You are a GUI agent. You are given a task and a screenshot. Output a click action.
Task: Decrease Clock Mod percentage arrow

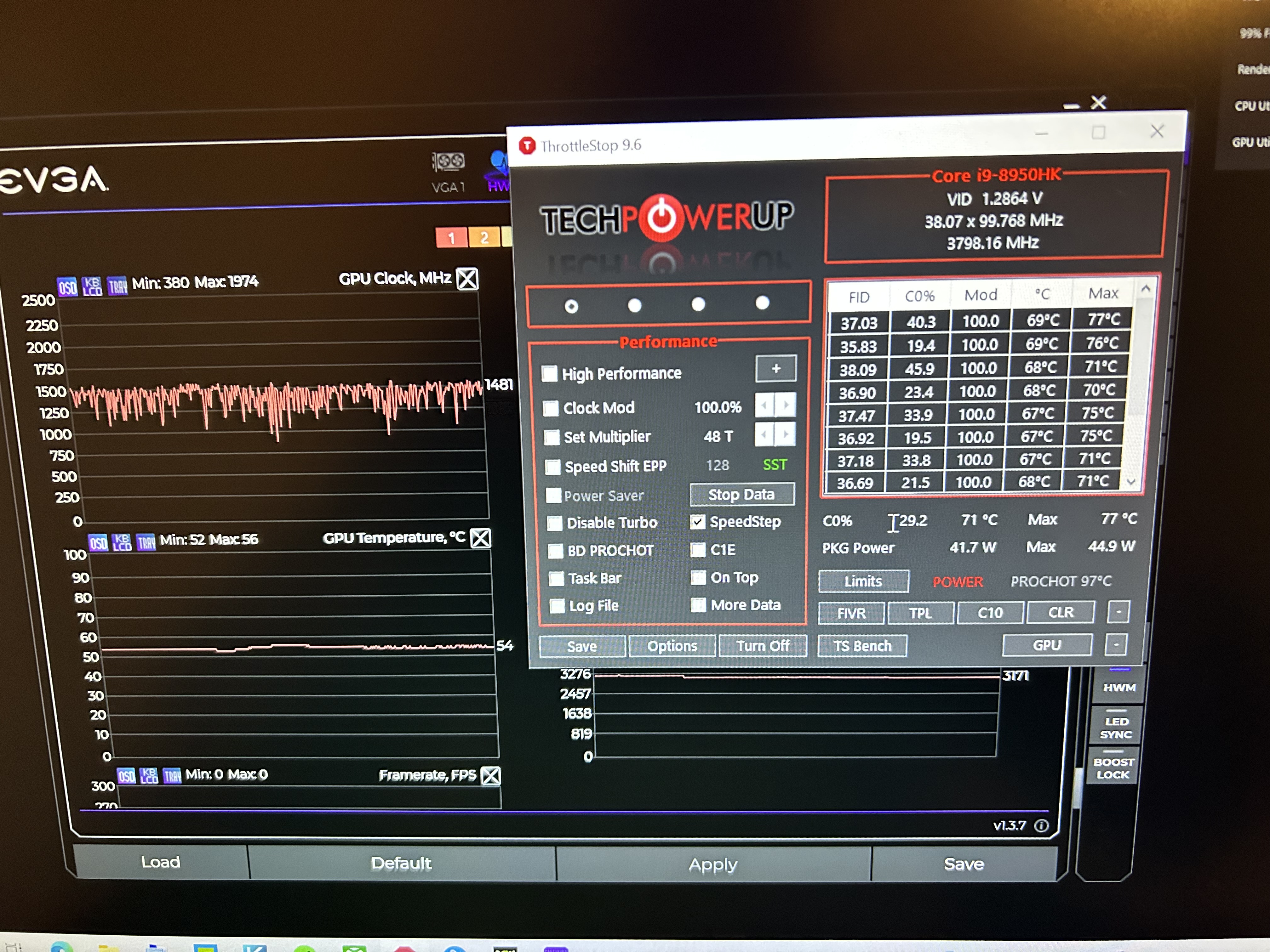pos(764,405)
